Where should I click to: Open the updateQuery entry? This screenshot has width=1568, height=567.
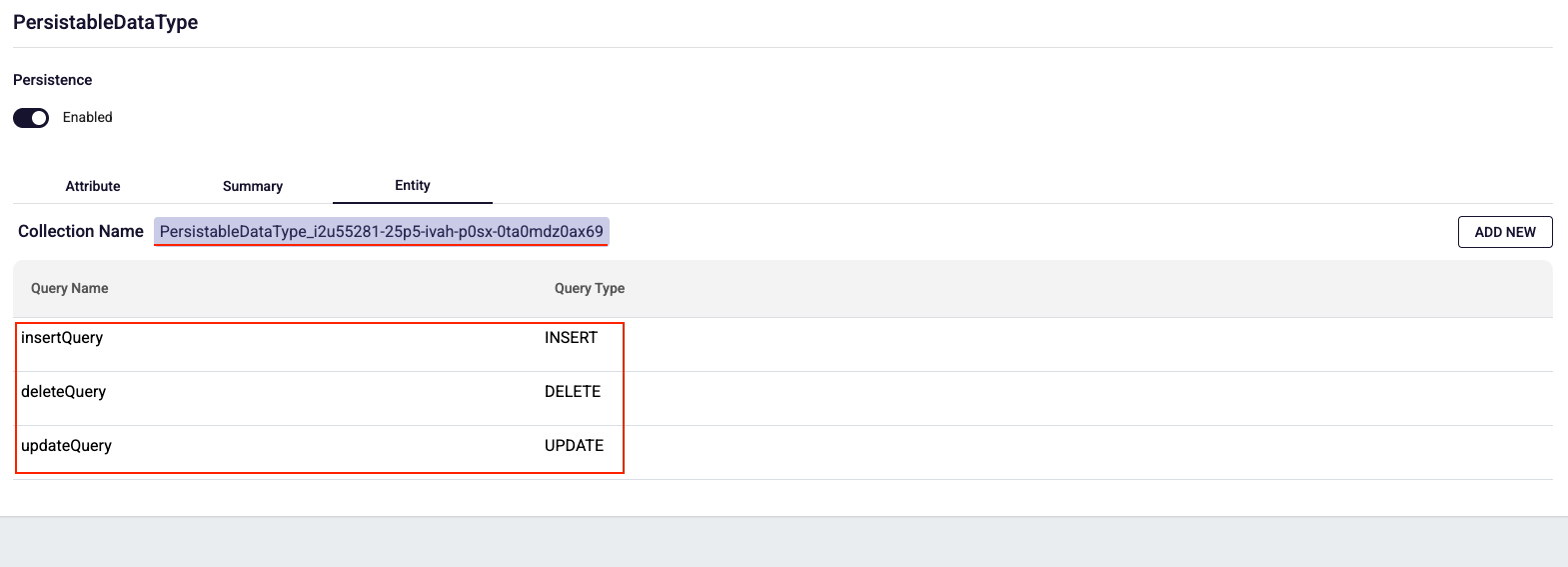67,446
